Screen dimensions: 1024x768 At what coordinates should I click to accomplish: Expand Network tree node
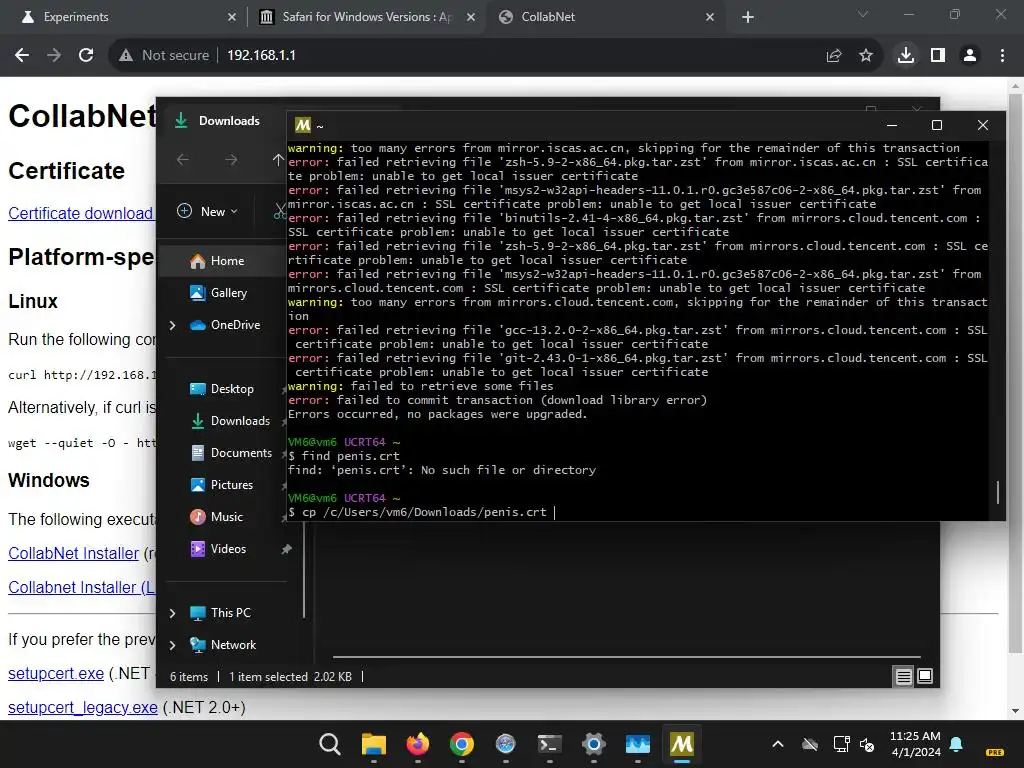(x=172, y=645)
